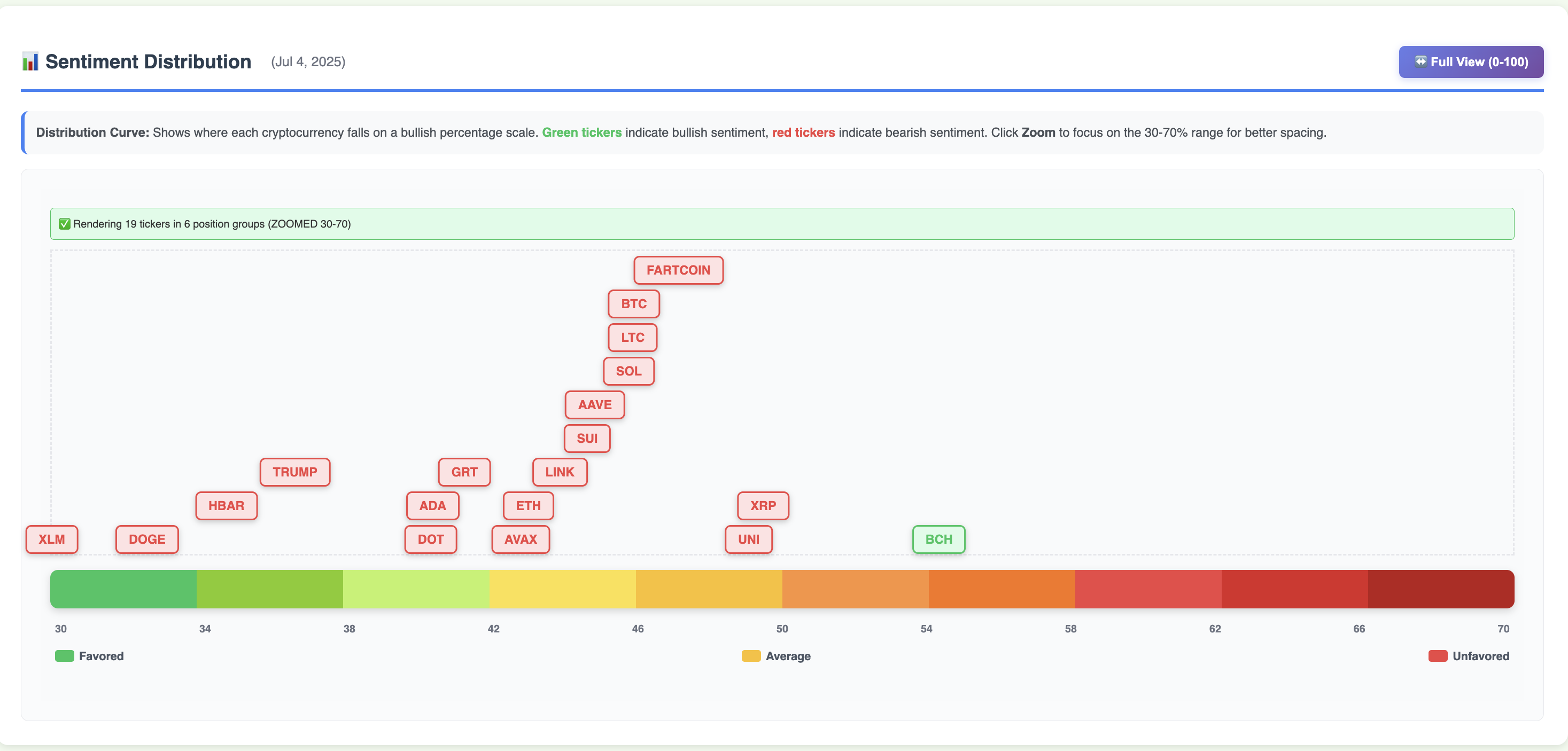Expand the LINK ticker details
The height and width of the screenshot is (751, 1568).
[560, 472]
